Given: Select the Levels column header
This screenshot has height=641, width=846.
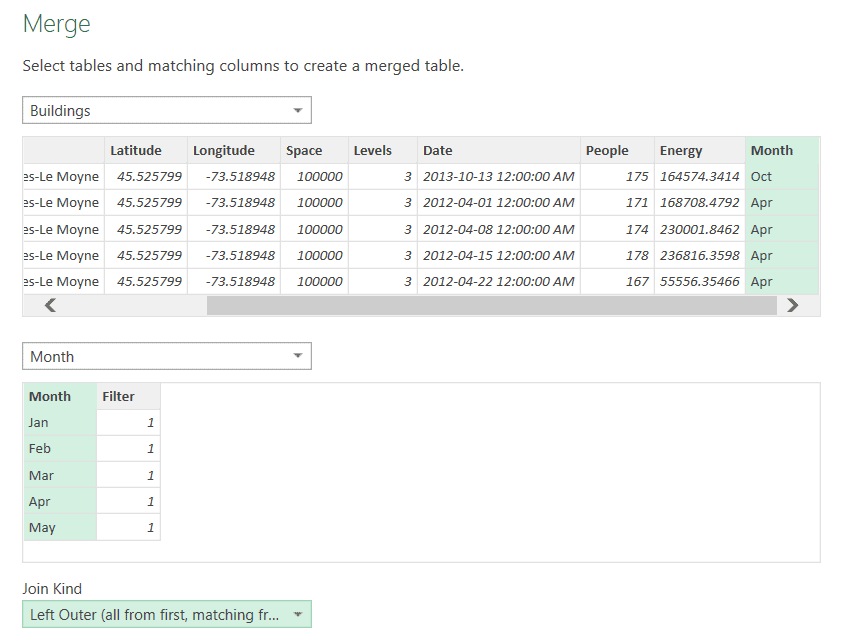Looking at the screenshot, I should pos(383,151).
